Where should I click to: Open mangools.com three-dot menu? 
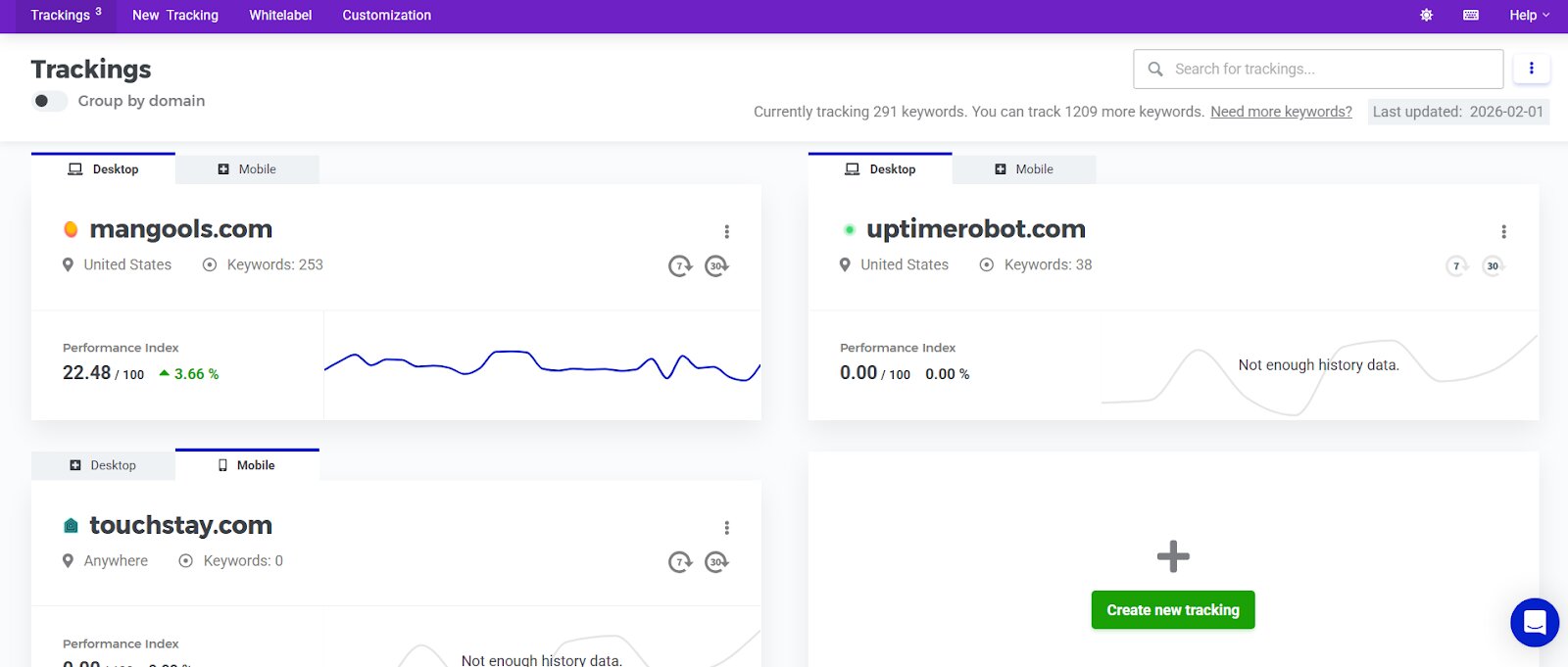click(726, 231)
